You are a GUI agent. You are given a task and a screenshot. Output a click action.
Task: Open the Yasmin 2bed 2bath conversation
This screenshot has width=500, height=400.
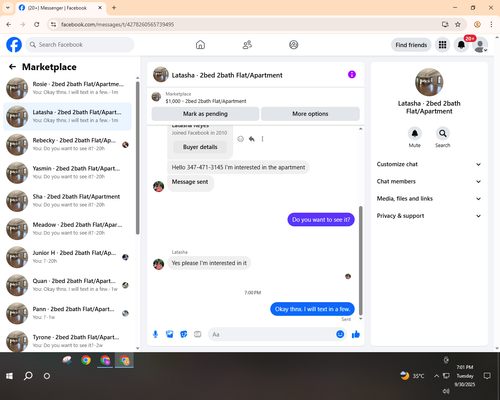pyautogui.click(x=67, y=172)
